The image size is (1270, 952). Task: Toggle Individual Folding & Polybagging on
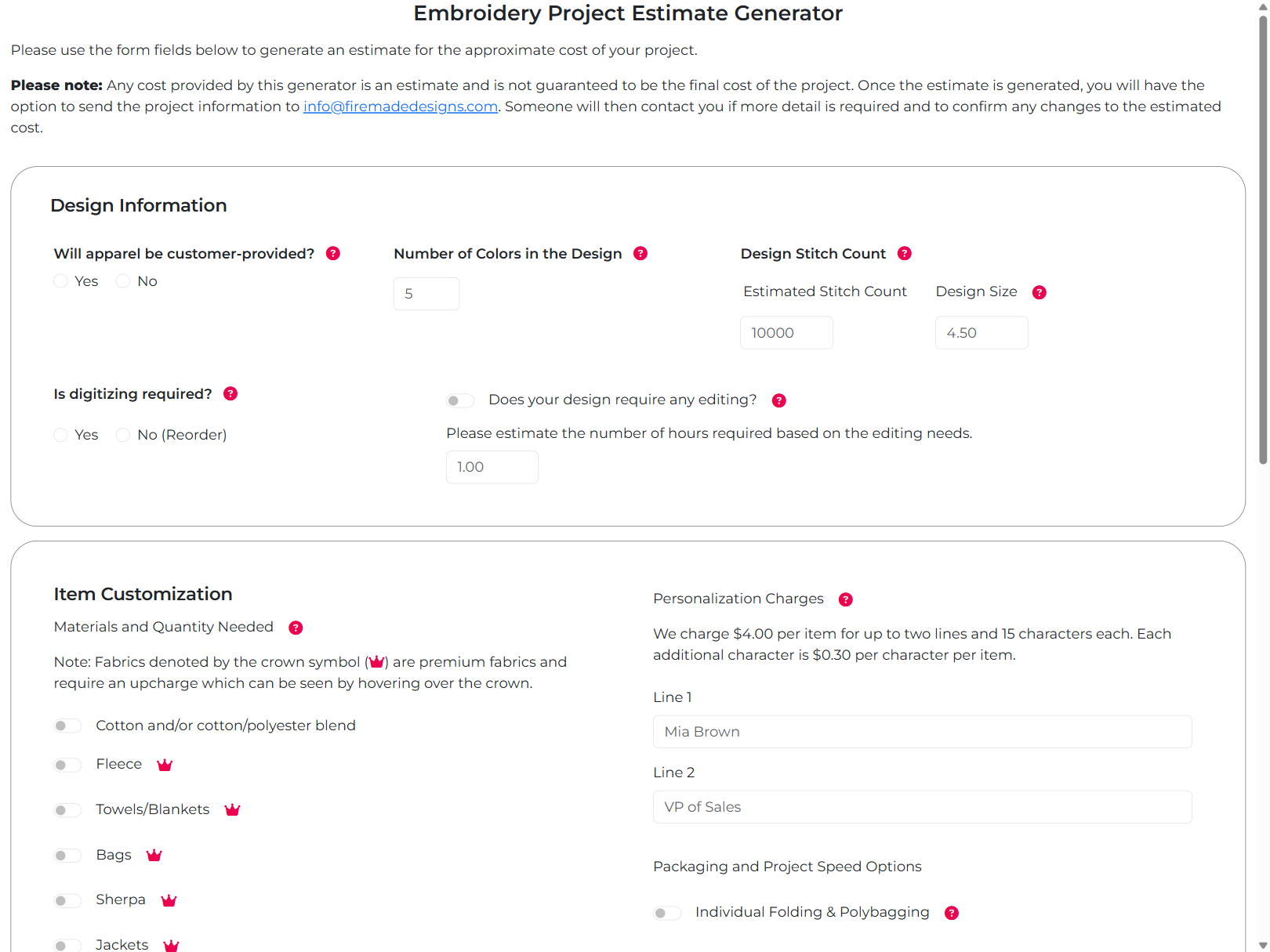tap(667, 913)
